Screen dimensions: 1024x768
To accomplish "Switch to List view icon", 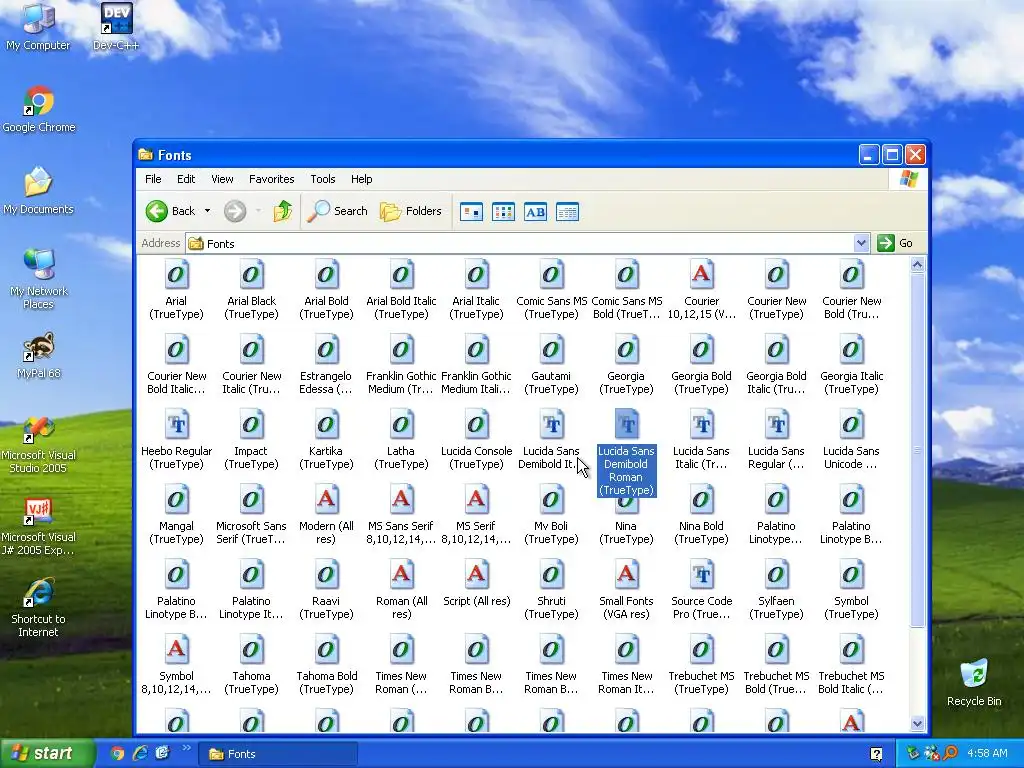I will 503,212.
